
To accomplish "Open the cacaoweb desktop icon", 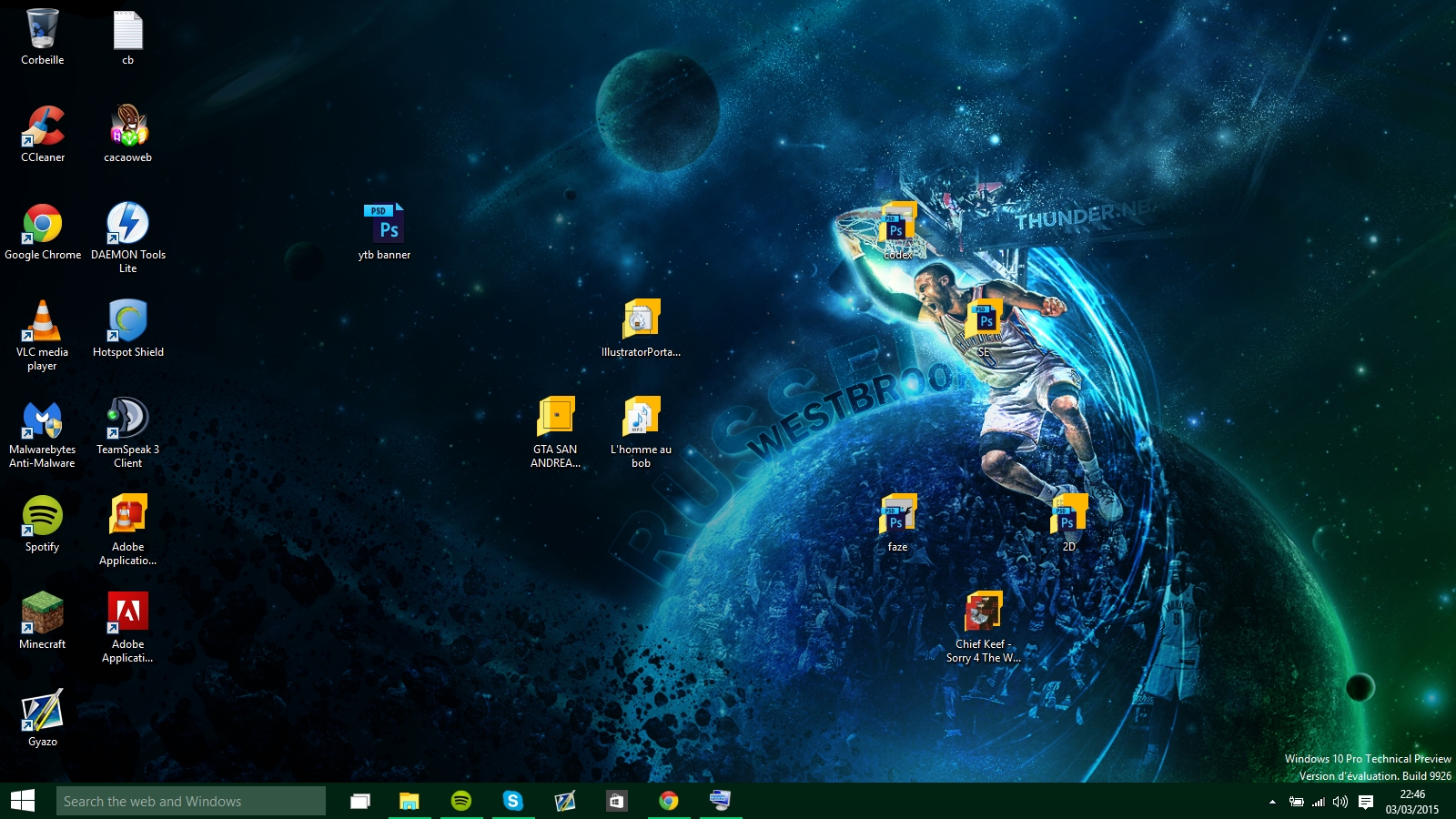I will pos(127,135).
